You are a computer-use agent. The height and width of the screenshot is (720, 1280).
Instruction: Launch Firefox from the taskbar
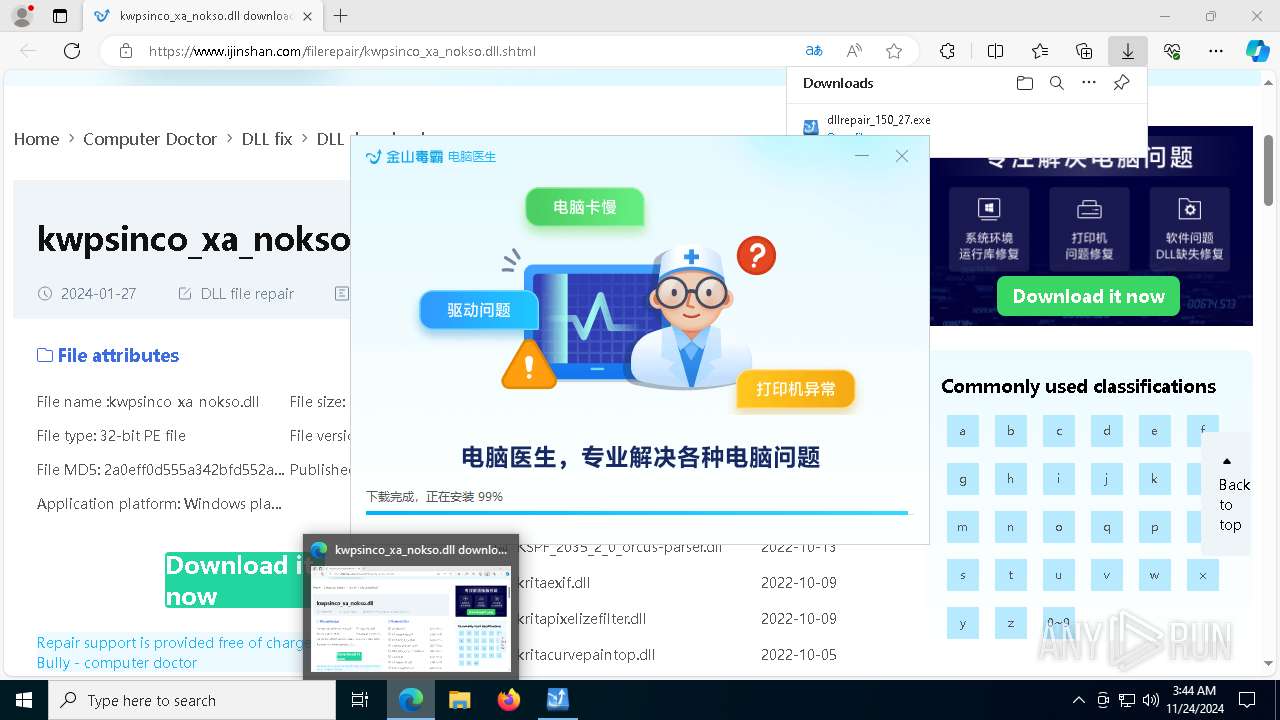509,700
